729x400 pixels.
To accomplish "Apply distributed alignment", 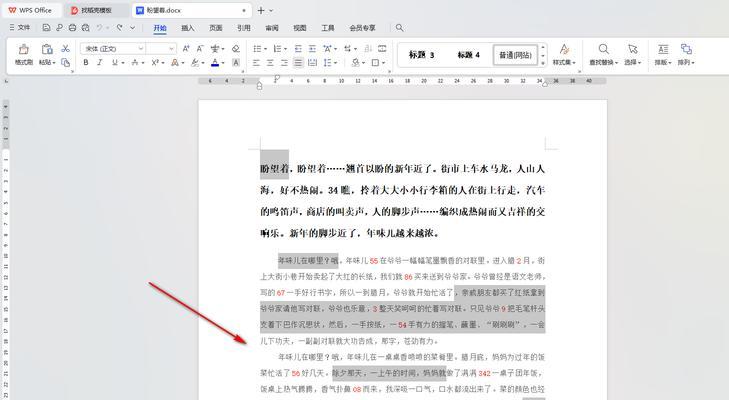I will pos(312,62).
